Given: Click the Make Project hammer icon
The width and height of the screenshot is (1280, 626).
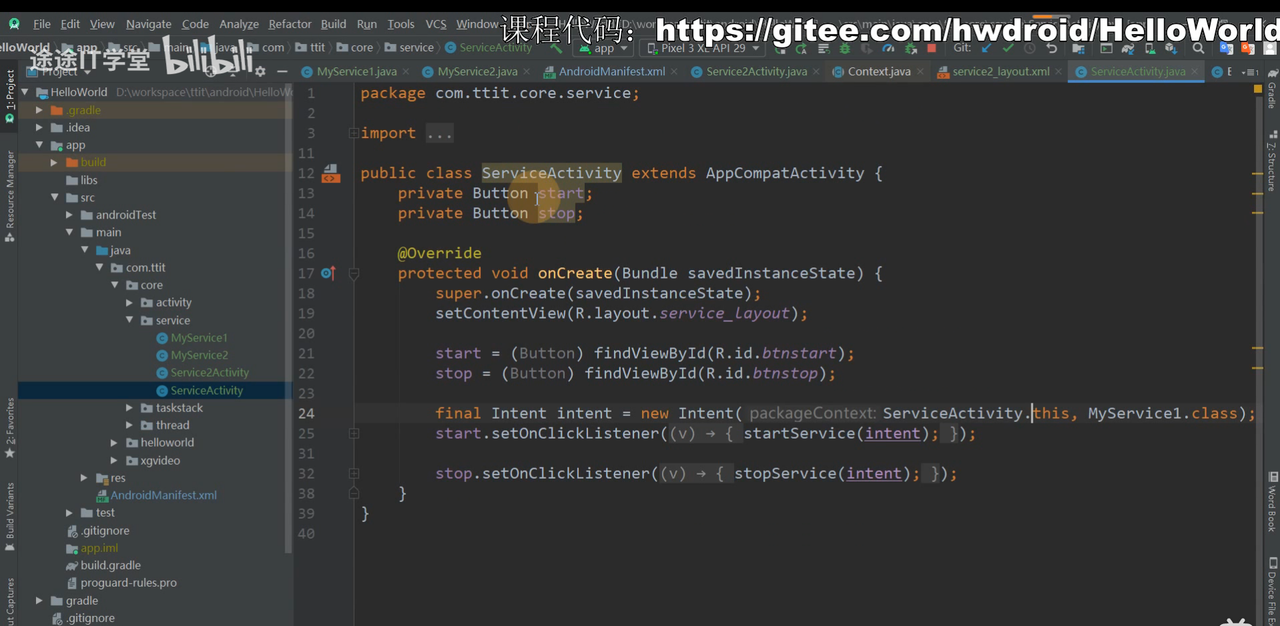Looking at the screenshot, I should (558, 48).
